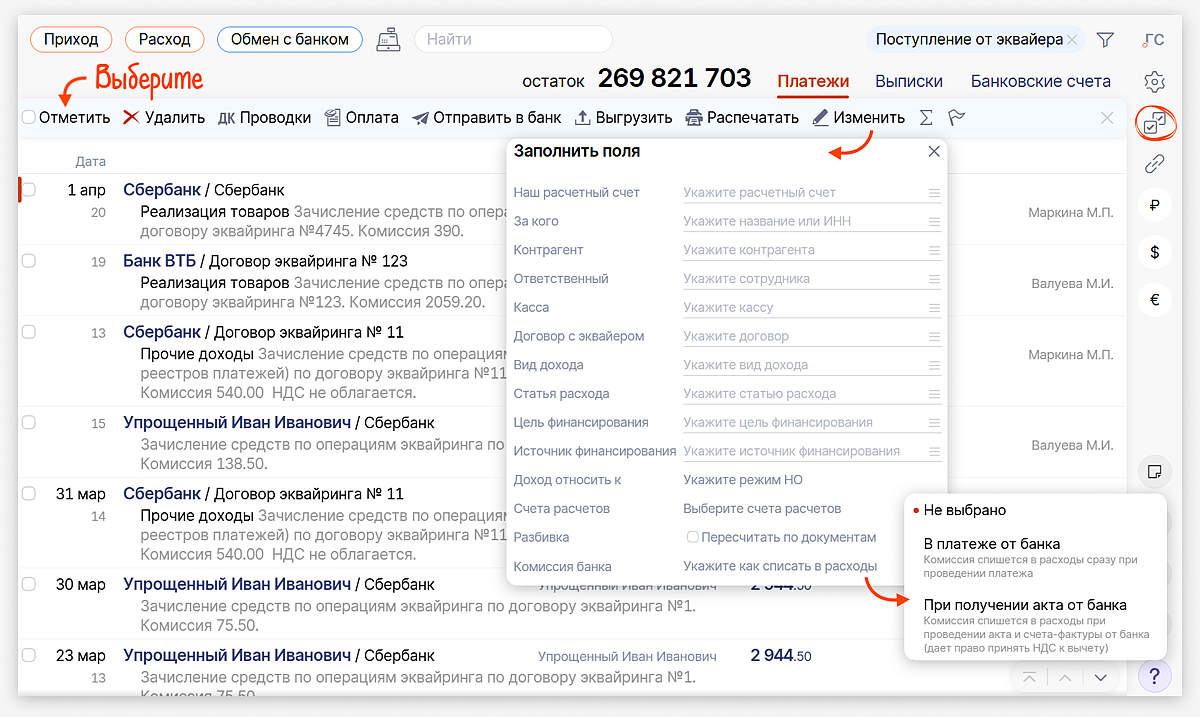Open the Касса field list menu

[934, 308]
